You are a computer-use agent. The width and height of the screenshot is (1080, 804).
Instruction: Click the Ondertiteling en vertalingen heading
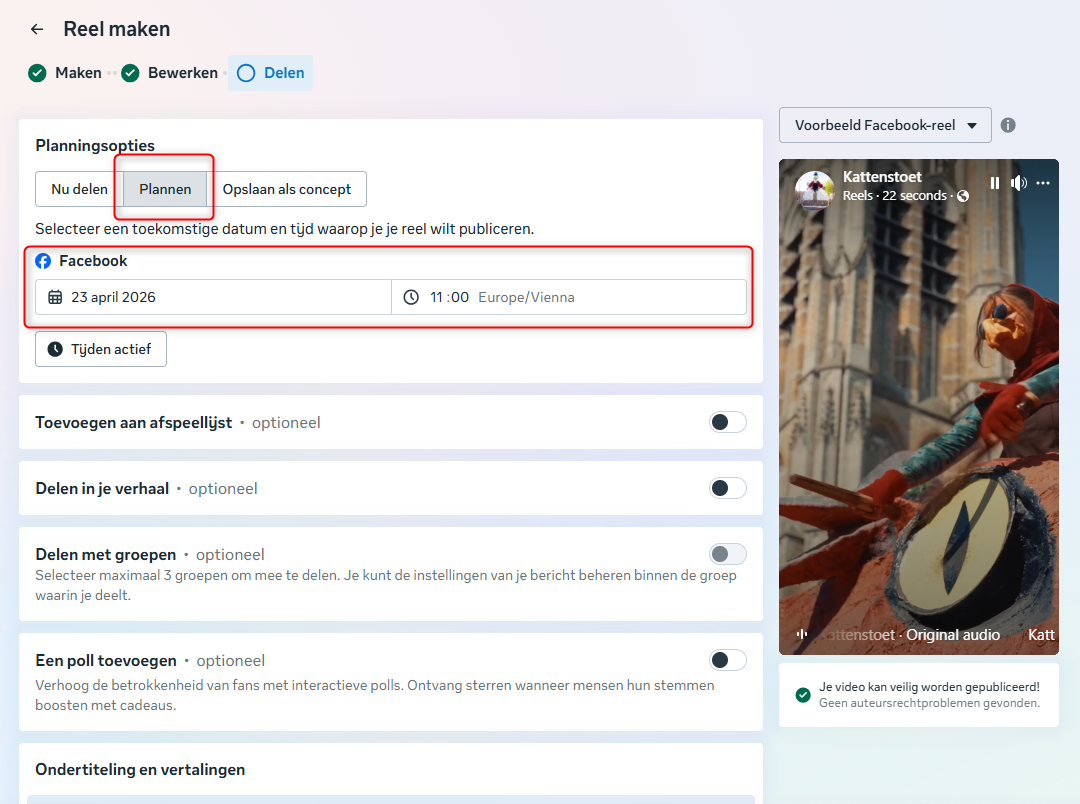[140, 770]
